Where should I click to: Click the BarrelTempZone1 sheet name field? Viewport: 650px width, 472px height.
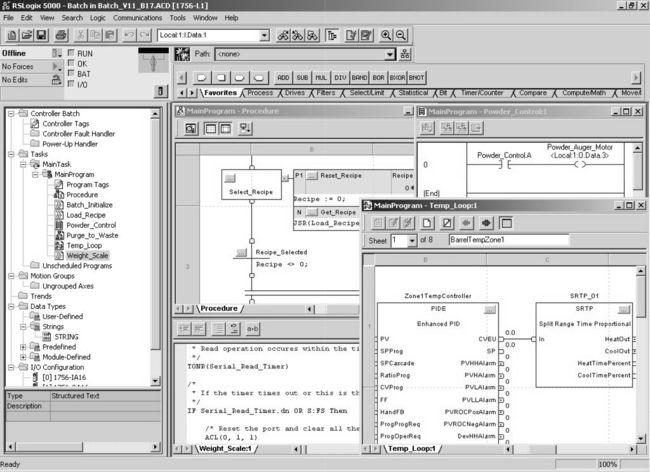pos(509,240)
